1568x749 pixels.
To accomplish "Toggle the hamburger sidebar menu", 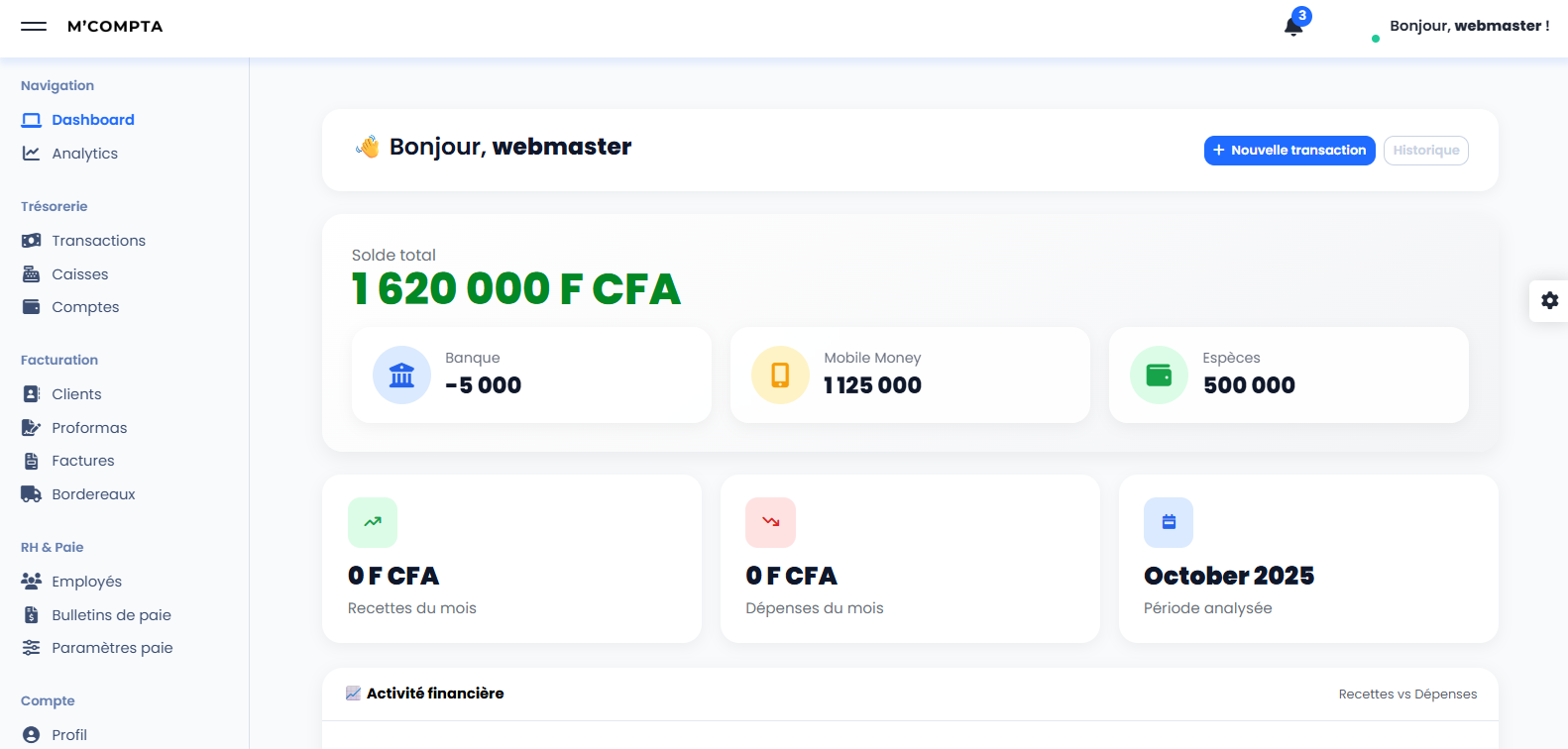I will coord(34,27).
